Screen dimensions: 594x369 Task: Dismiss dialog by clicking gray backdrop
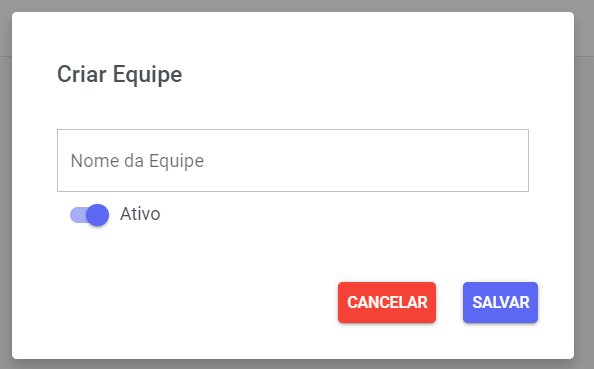click(x=584, y=189)
